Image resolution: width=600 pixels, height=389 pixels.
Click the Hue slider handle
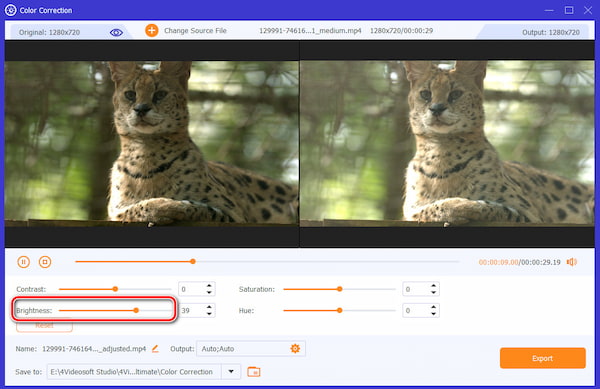pos(339,311)
